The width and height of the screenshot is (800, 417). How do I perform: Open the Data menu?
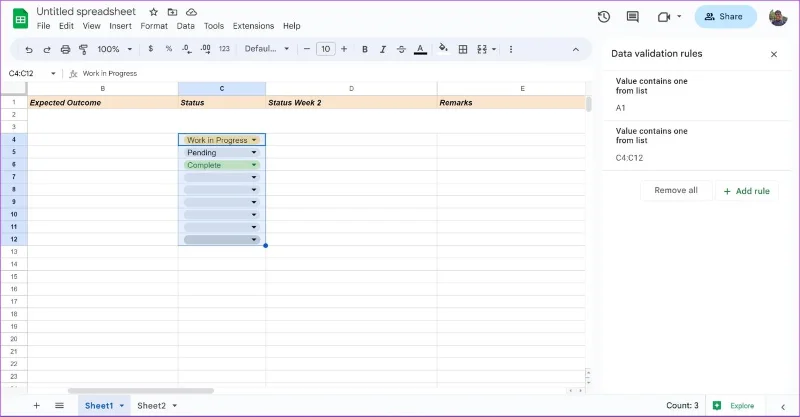(x=186, y=26)
